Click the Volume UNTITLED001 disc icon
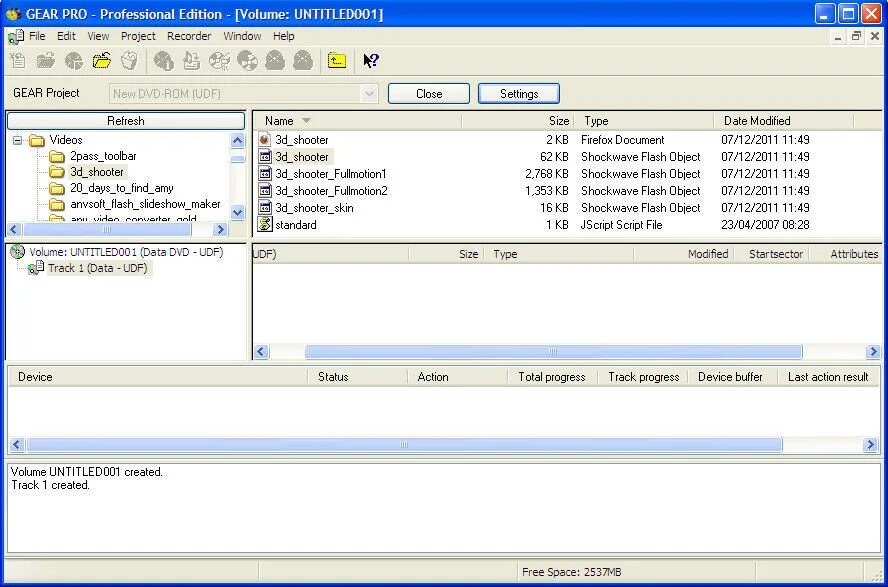Image resolution: width=888 pixels, height=587 pixels. [x=18, y=252]
